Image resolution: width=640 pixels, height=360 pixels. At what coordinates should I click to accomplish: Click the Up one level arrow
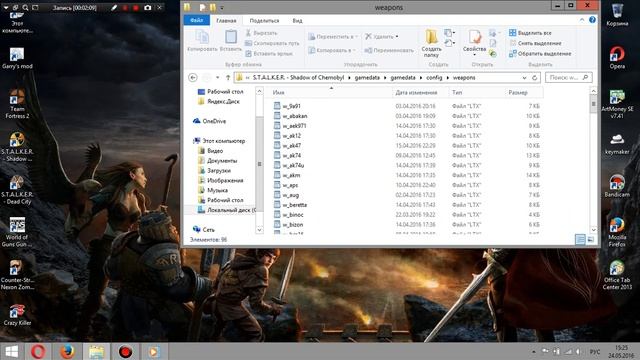(228, 78)
